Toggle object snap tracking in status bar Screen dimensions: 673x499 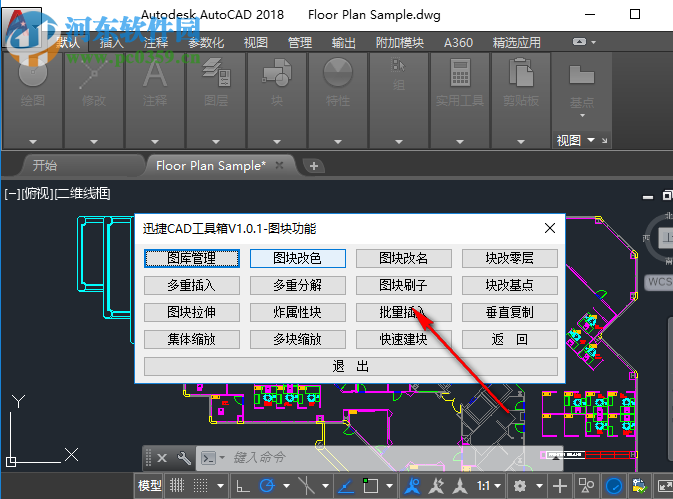pos(346,486)
